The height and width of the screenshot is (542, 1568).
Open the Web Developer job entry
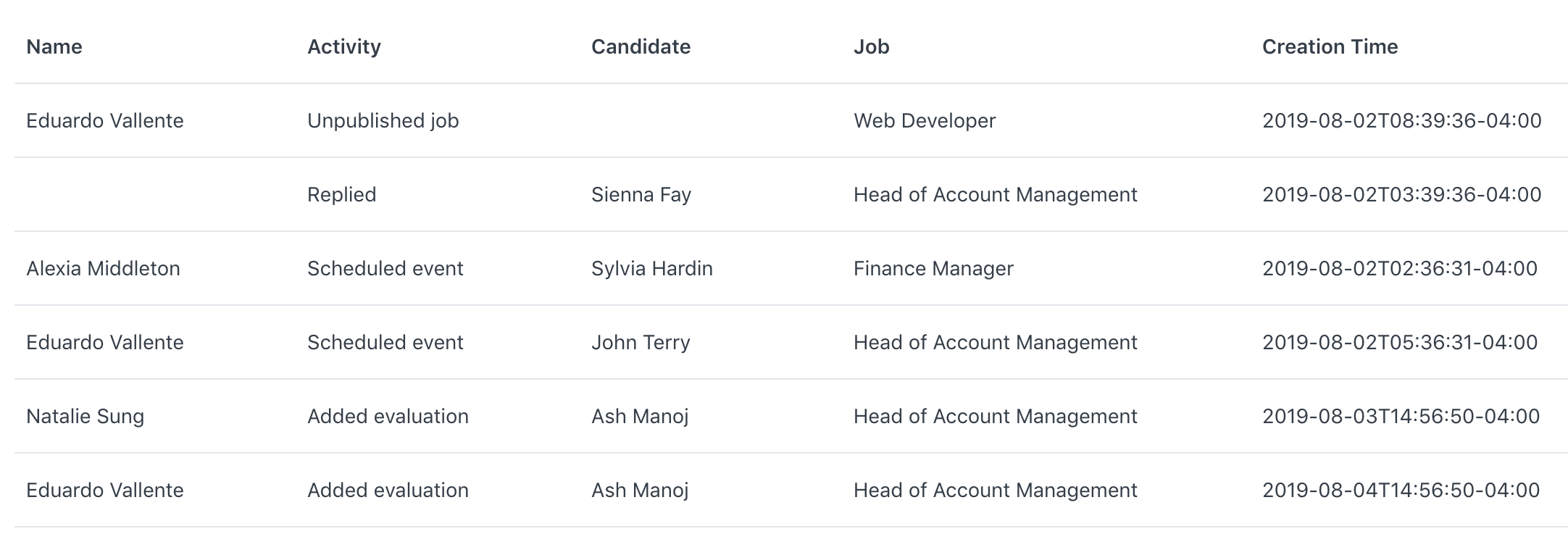(x=925, y=121)
